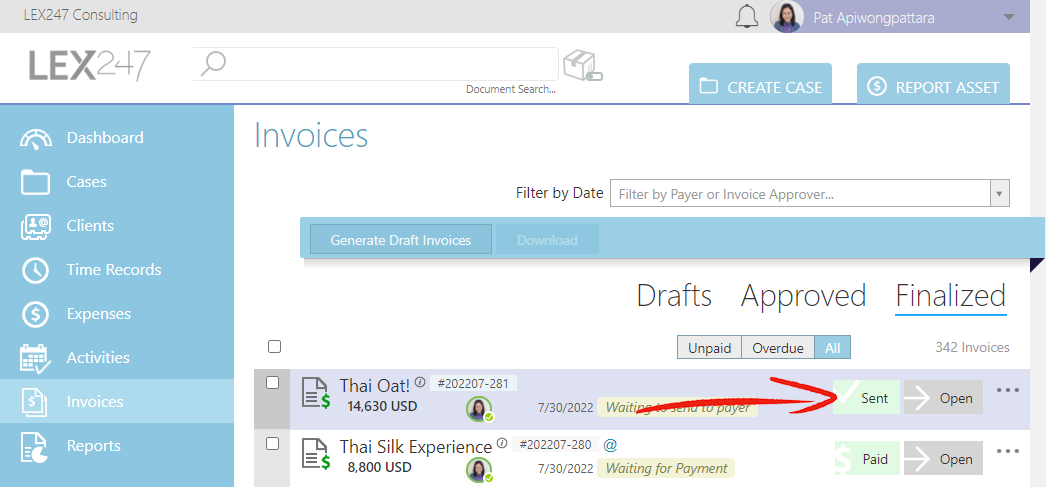The image size is (1046, 487).
Task: Open Dashboard in the sidebar
Action: click(x=105, y=137)
